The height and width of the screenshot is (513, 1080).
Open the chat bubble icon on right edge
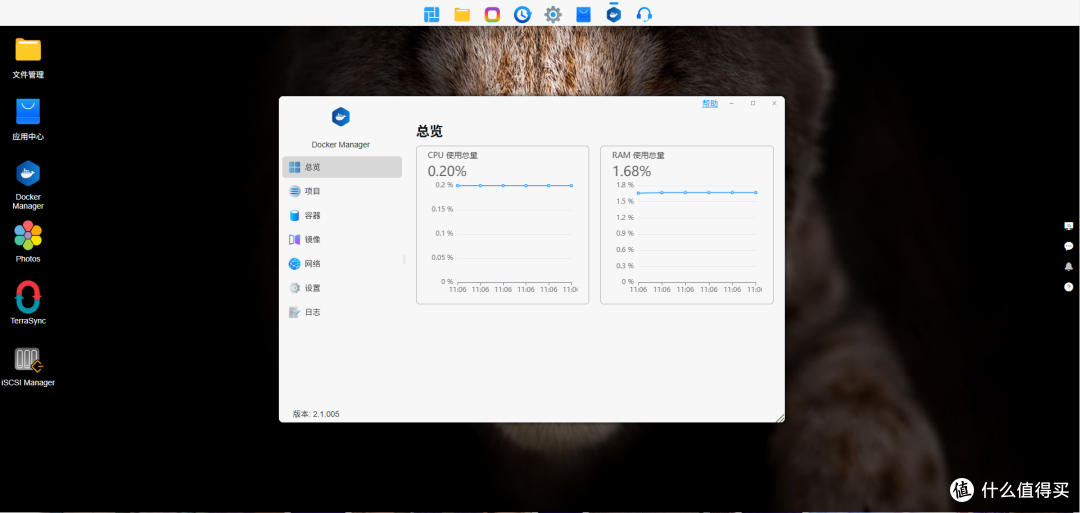click(x=1068, y=246)
